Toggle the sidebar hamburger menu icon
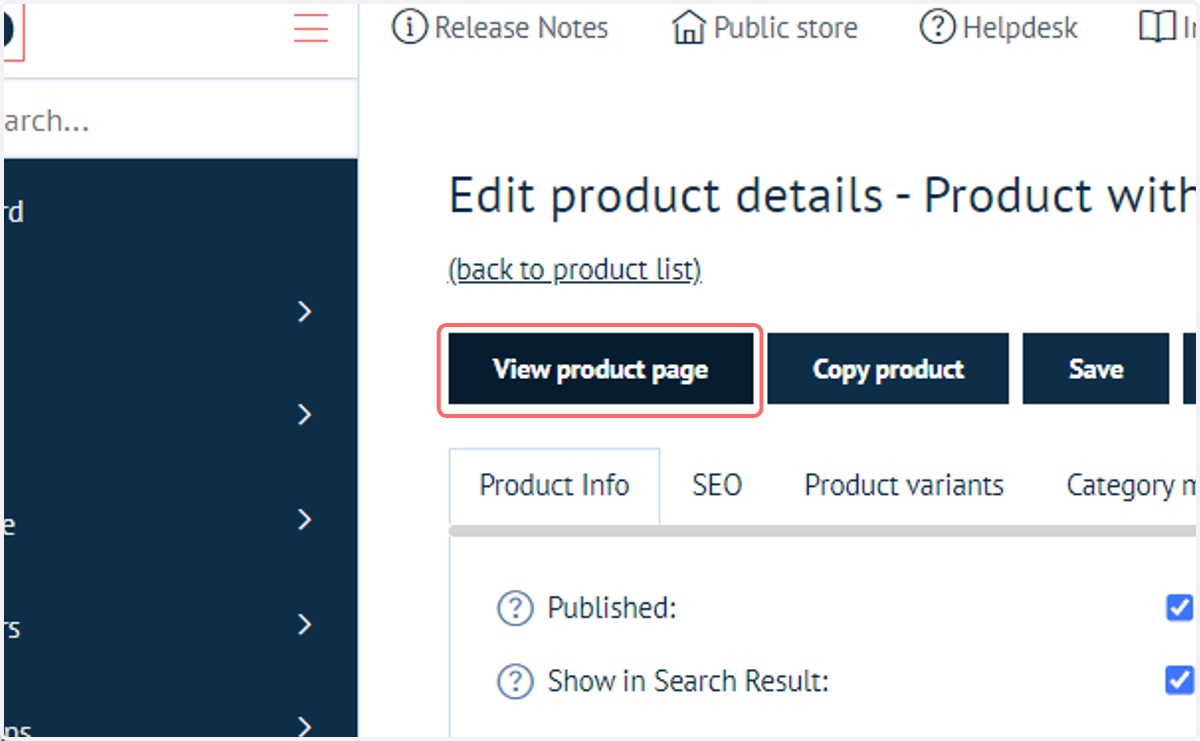 click(x=311, y=28)
